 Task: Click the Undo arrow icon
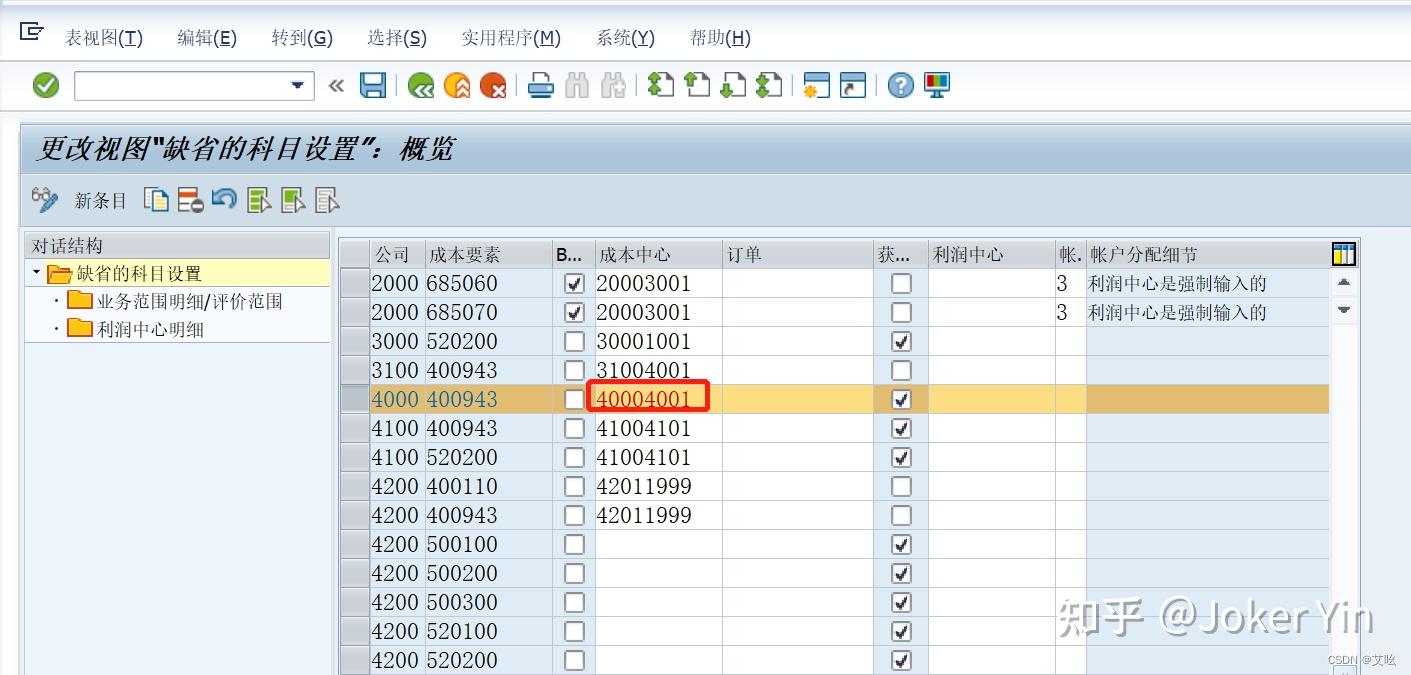click(223, 200)
